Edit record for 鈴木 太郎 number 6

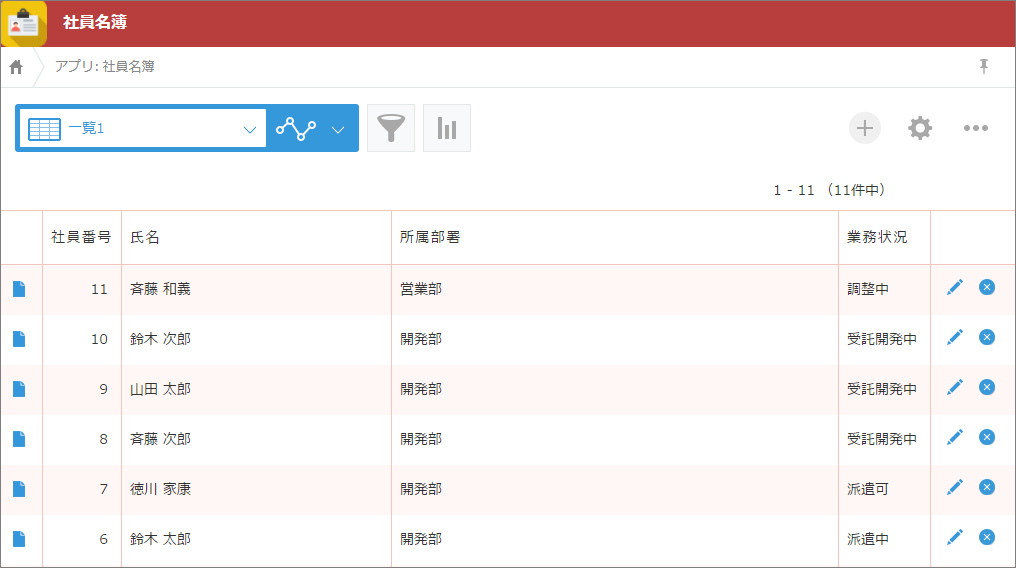tap(955, 538)
